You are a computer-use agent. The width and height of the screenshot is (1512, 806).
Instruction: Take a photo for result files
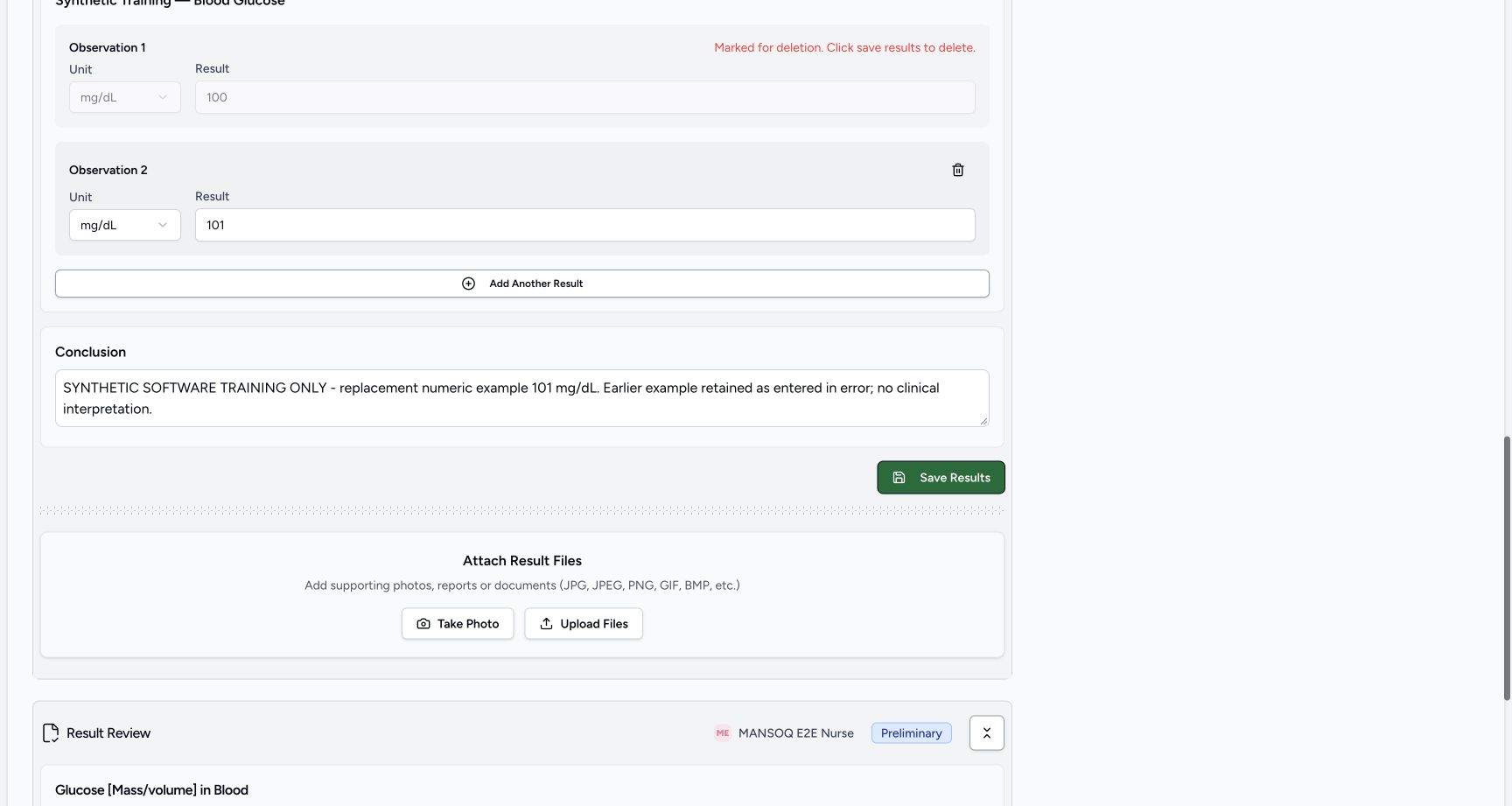(458, 624)
